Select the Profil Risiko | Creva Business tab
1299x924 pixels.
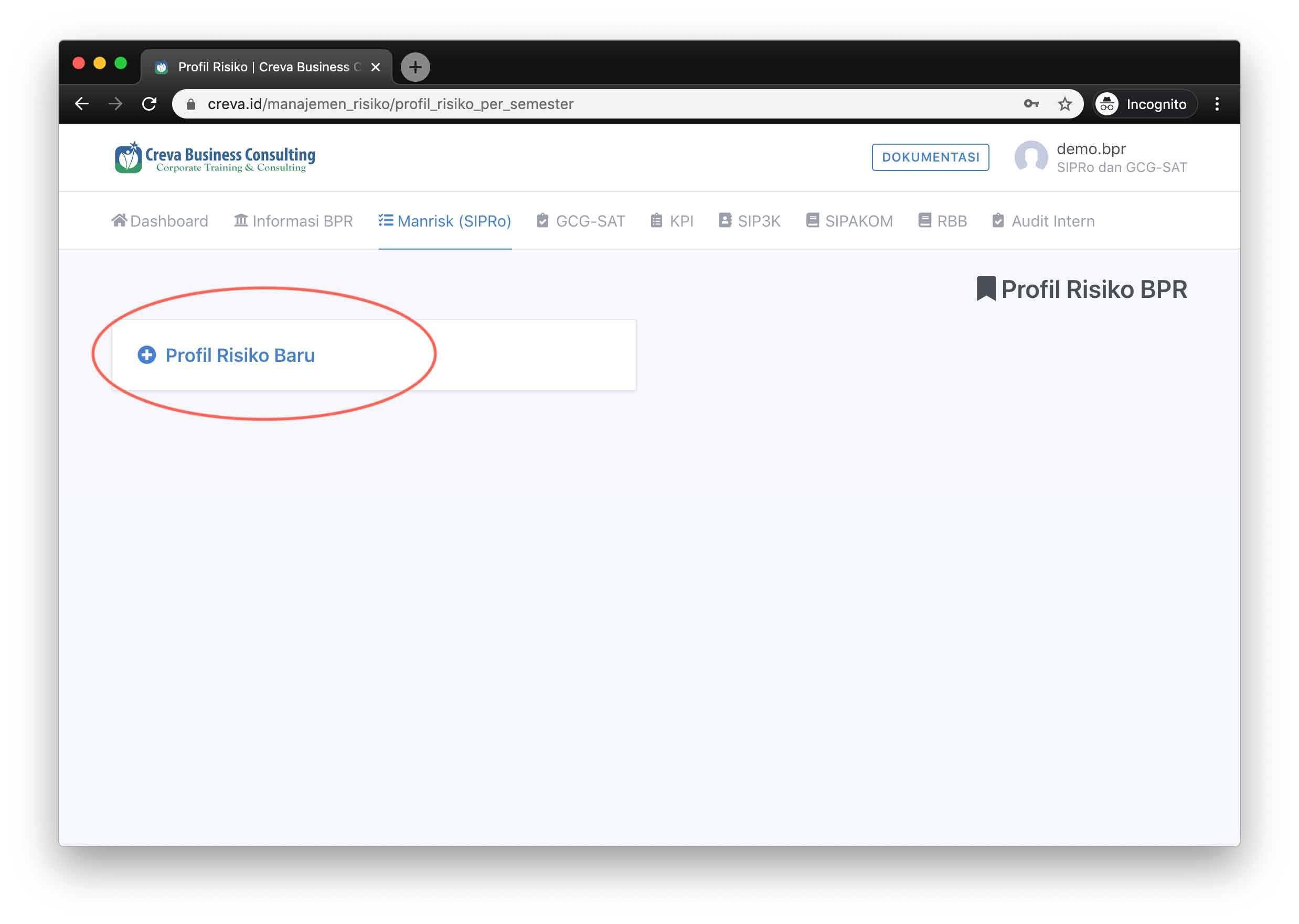[267, 67]
